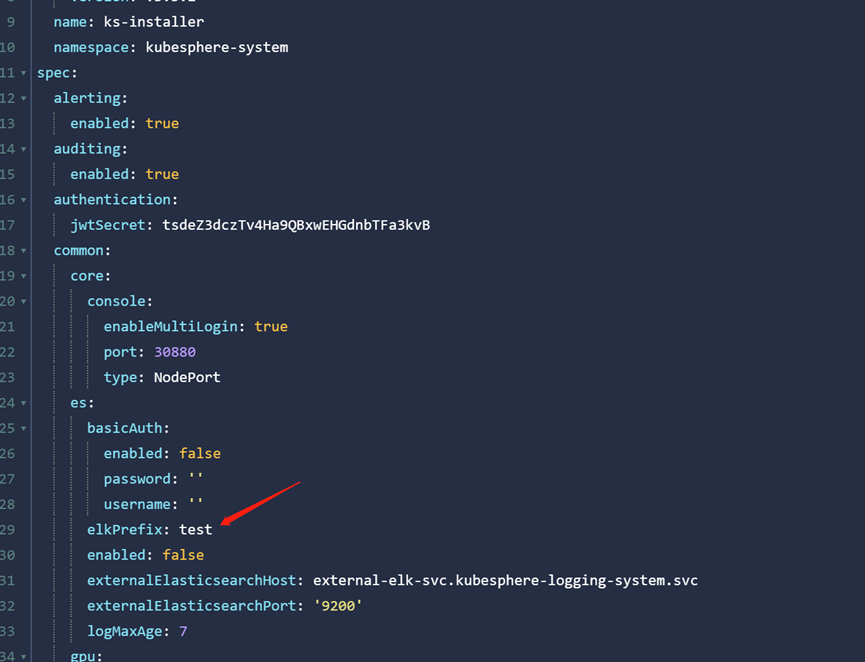Click the port value 30880
865x662 pixels.
coord(175,352)
